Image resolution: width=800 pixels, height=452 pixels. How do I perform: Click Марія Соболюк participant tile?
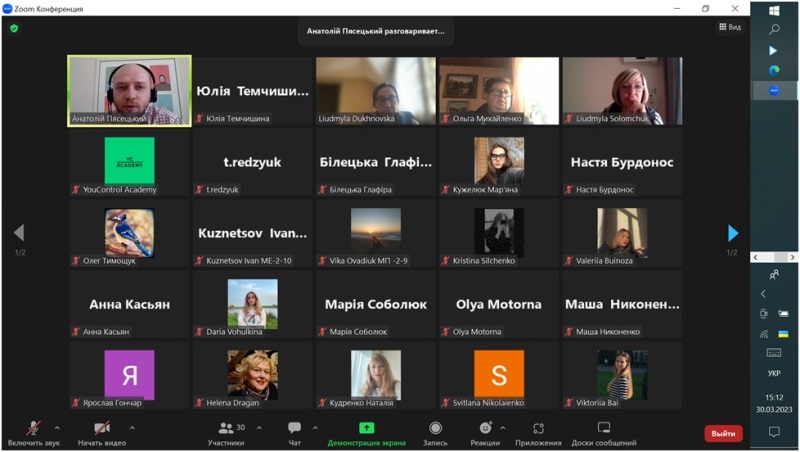tap(376, 304)
